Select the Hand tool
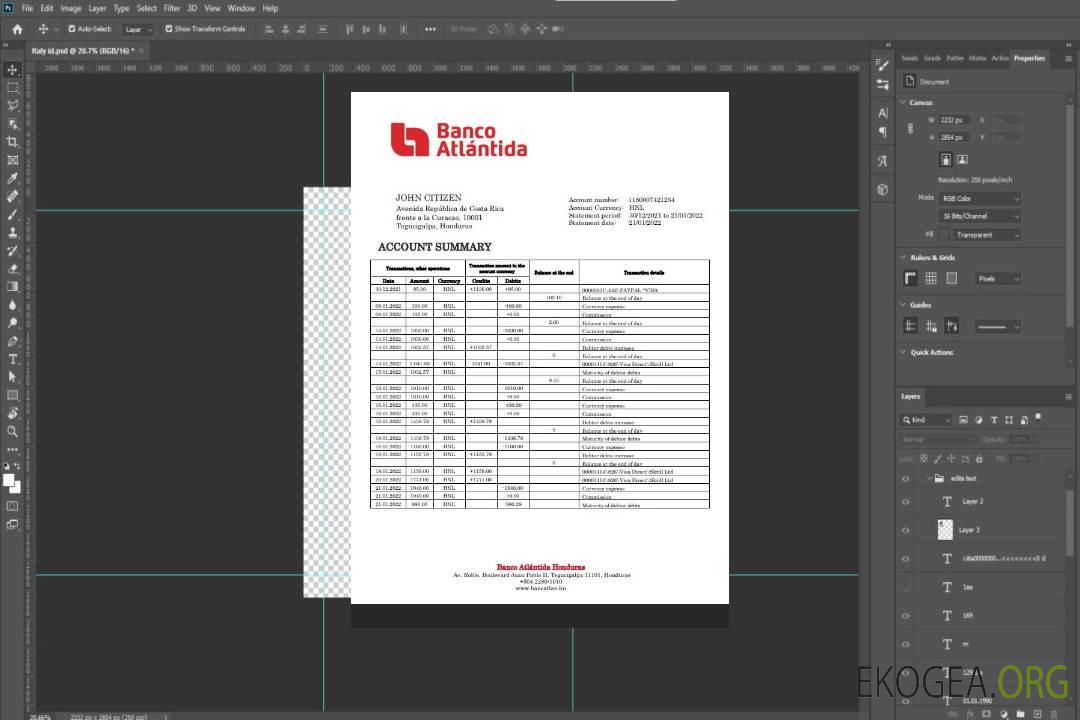Image resolution: width=1080 pixels, height=720 pixels. point(12,413)
